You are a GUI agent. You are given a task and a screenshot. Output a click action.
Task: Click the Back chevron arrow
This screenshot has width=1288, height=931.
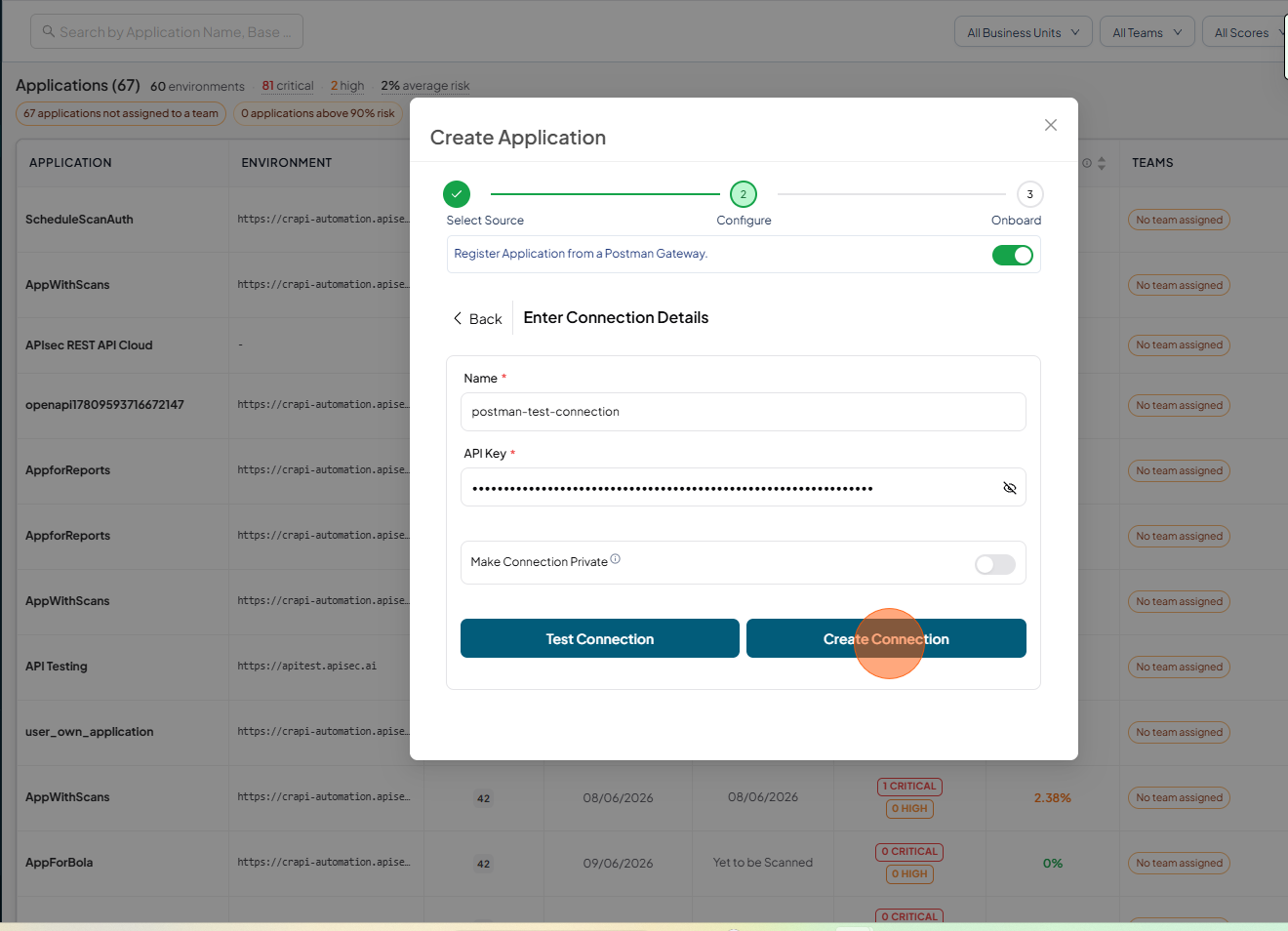tap(458, 318)
